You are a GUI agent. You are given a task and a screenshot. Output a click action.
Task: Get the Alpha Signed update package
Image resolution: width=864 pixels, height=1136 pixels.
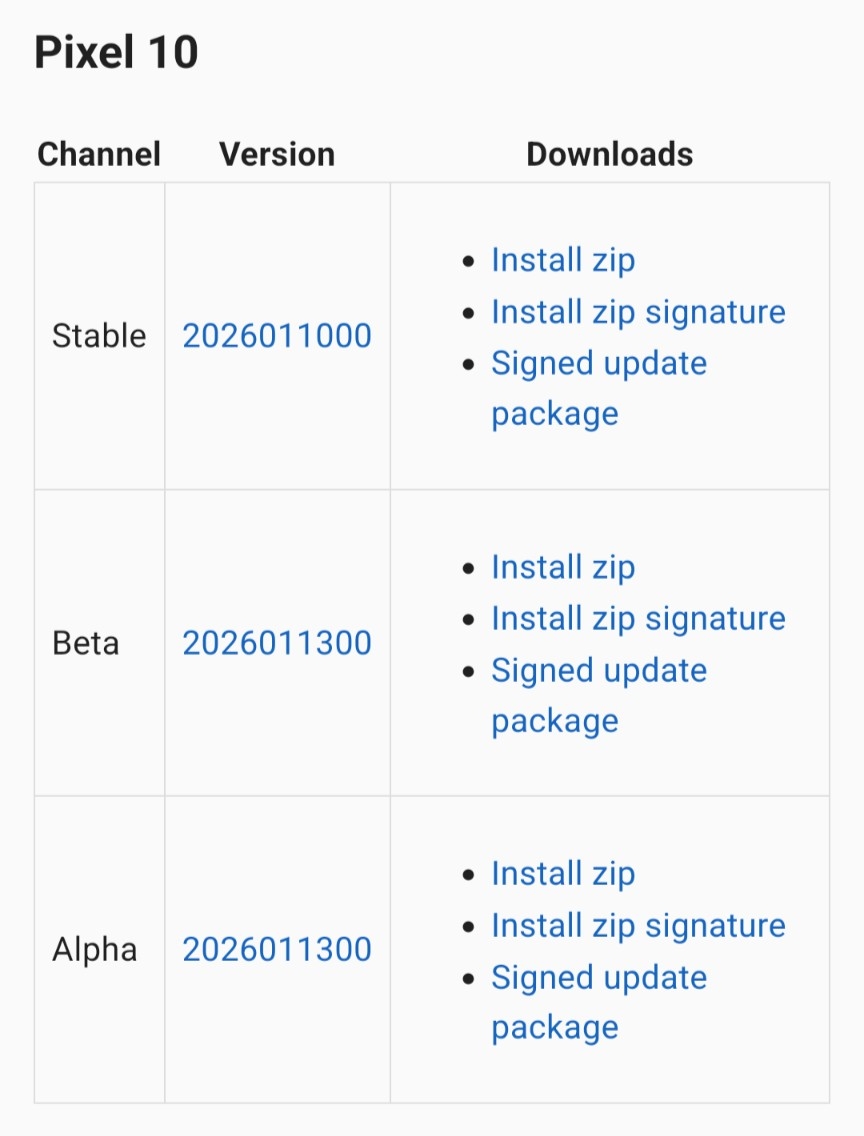pyautogui.click(x=598, y=978)
